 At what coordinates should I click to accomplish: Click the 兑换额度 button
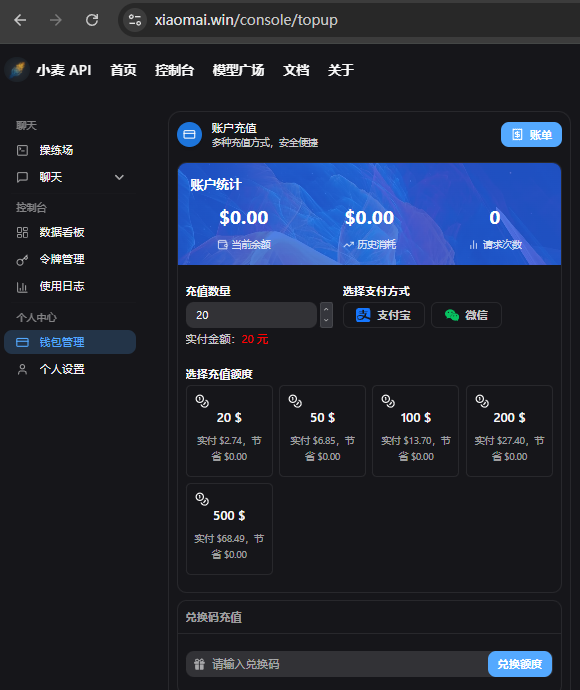[x=520, y=664]
